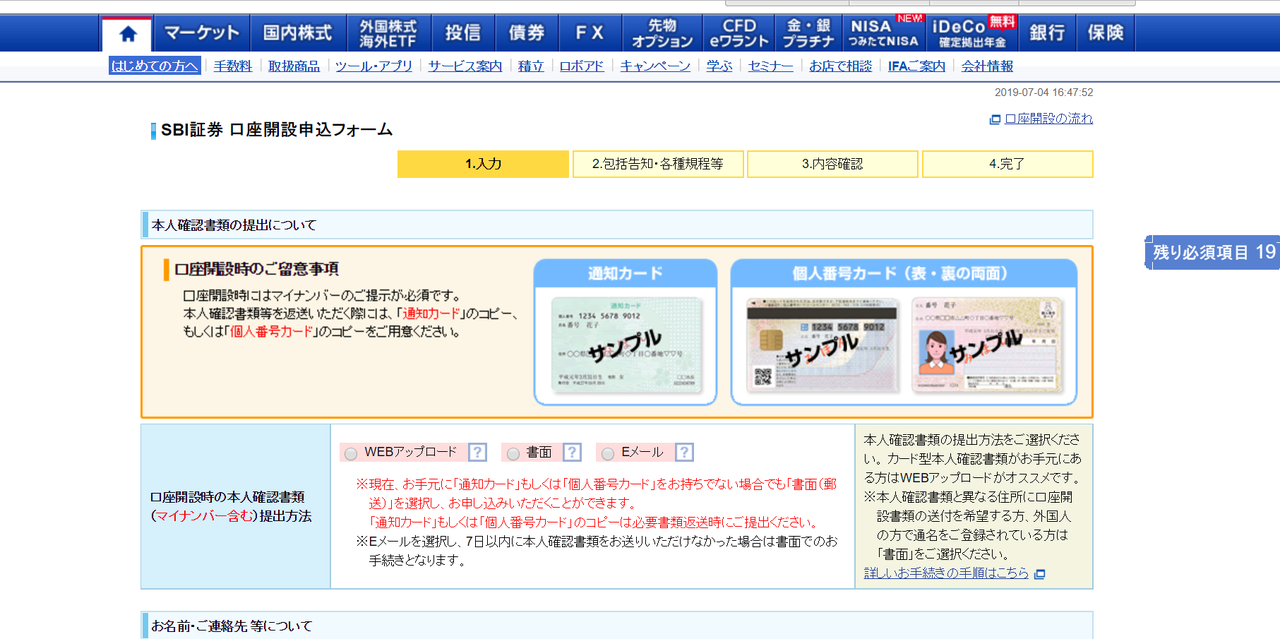
Task: Open the 銀行 menu tab
Action: [x=1047, y=33]
